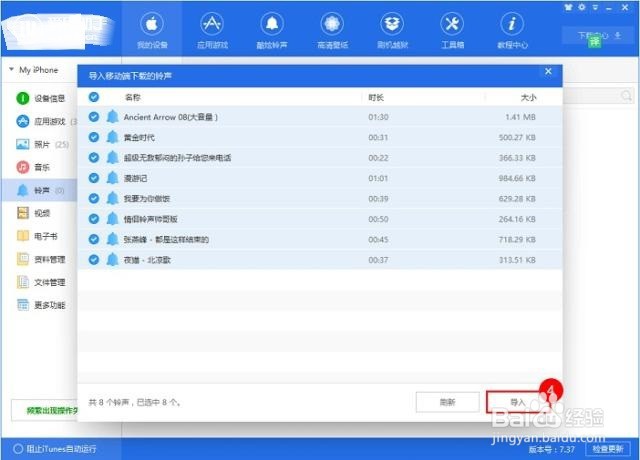Click duration 00:37 cell

378,260
